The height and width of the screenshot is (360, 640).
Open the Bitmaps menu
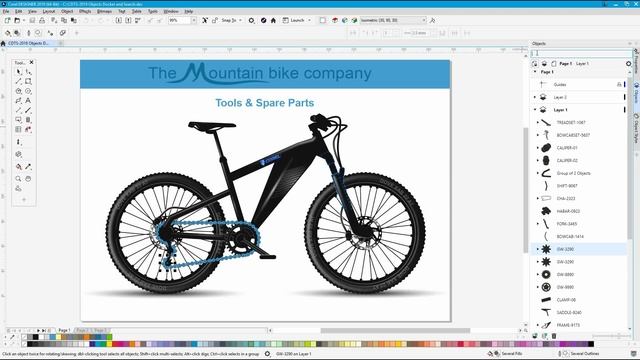104,11
